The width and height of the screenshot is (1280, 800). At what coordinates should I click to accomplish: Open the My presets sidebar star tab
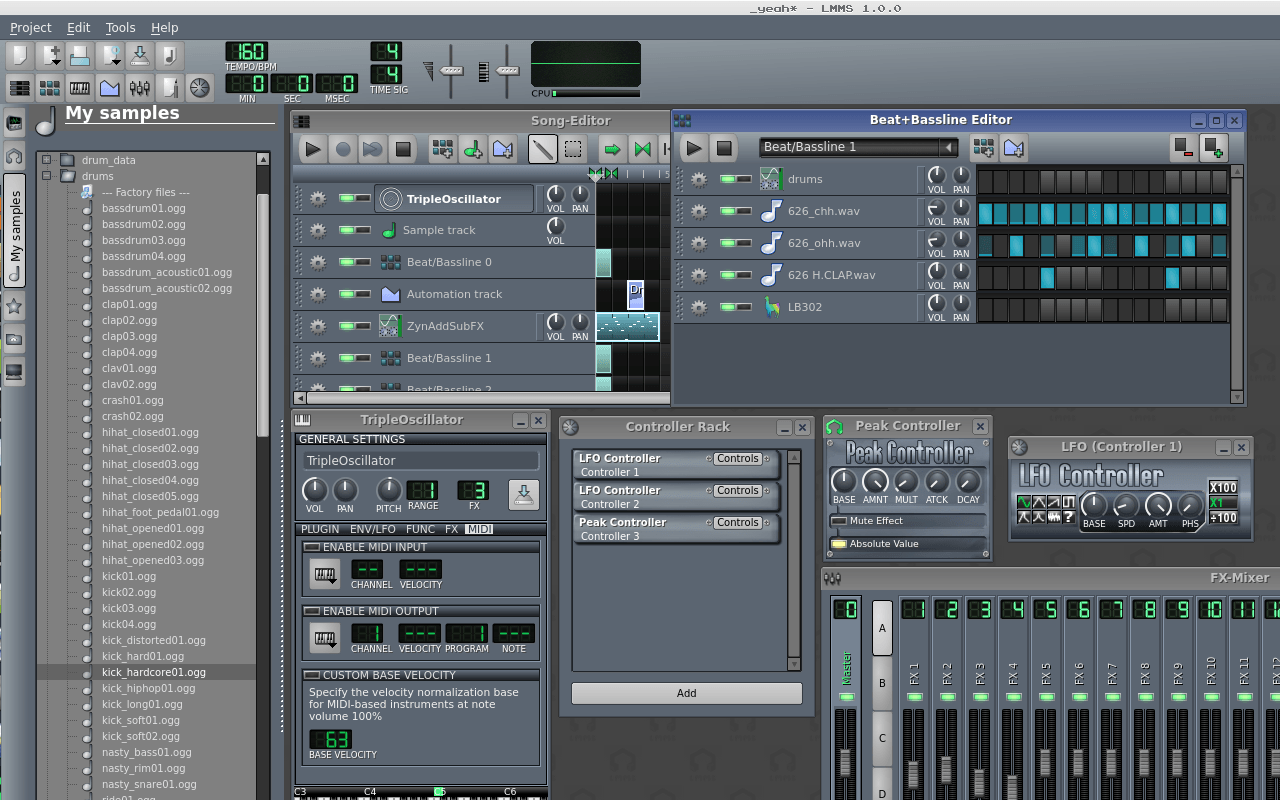[x=14, y=306]
